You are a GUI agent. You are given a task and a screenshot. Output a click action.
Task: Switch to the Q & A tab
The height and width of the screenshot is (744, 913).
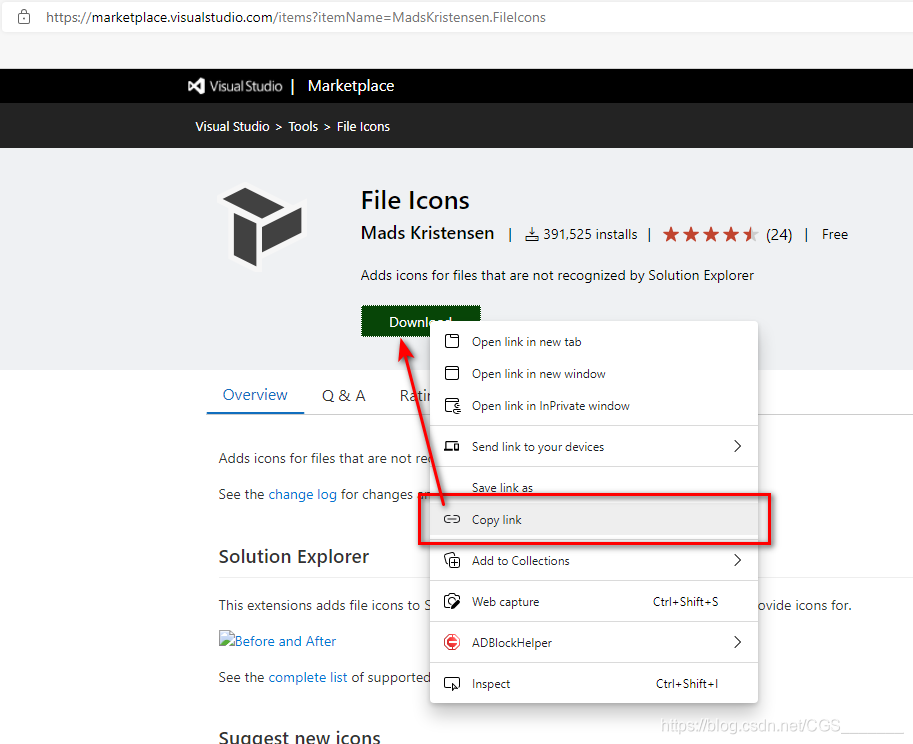point(343,395)
